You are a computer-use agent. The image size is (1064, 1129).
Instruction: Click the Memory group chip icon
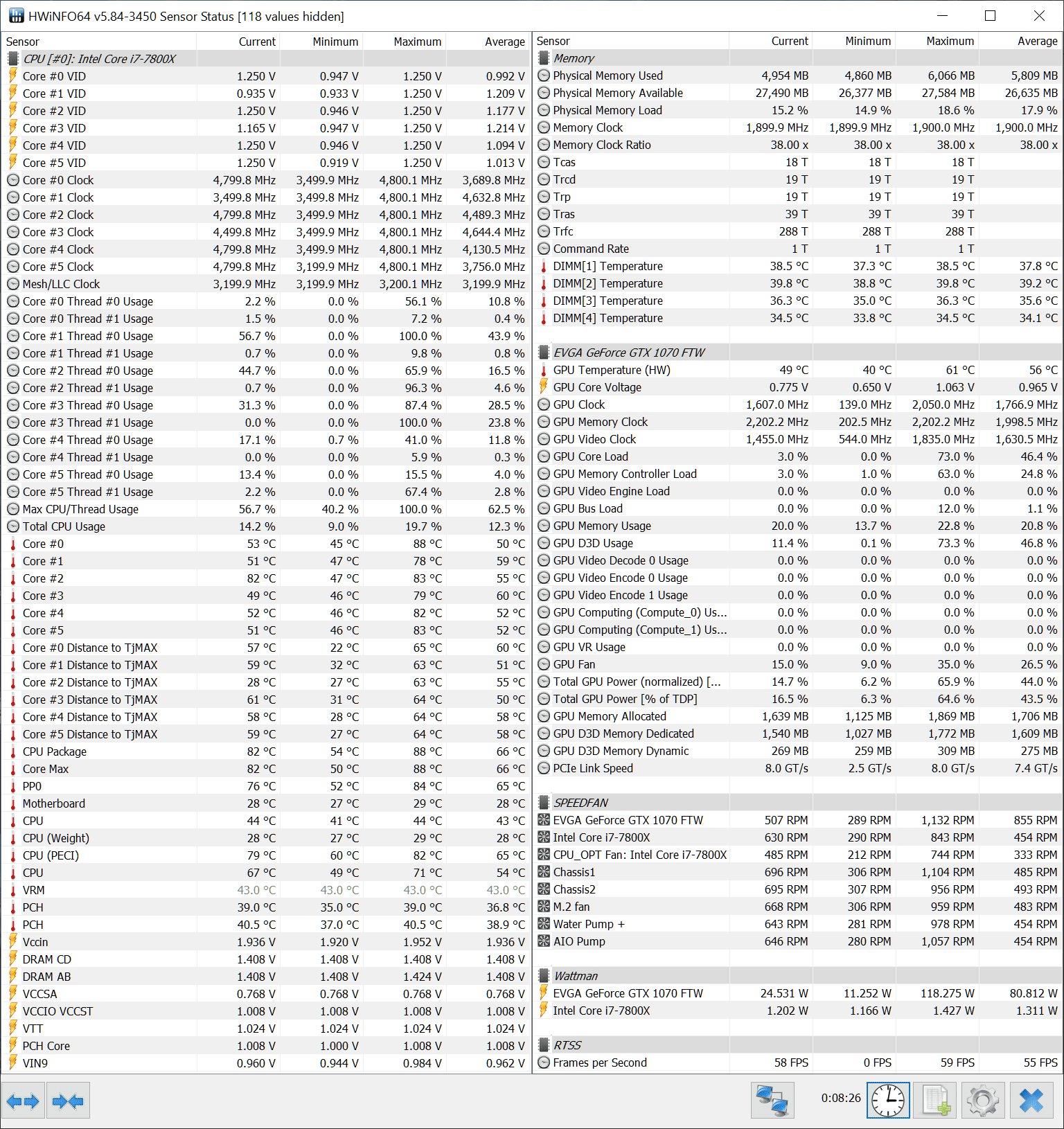[544, 58]
